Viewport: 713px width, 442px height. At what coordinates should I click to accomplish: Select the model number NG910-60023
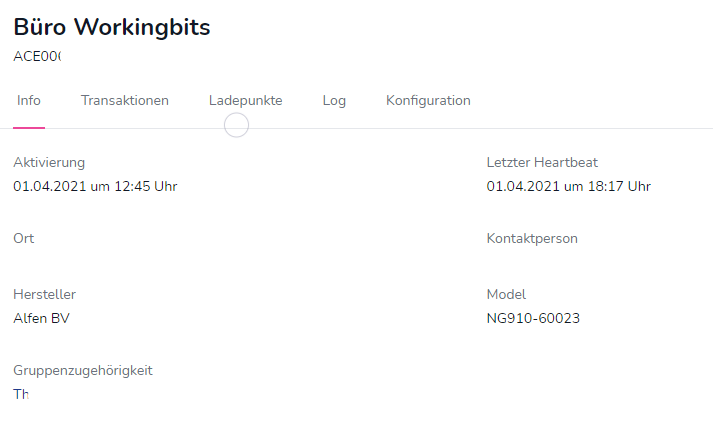[x=533, y=319]
